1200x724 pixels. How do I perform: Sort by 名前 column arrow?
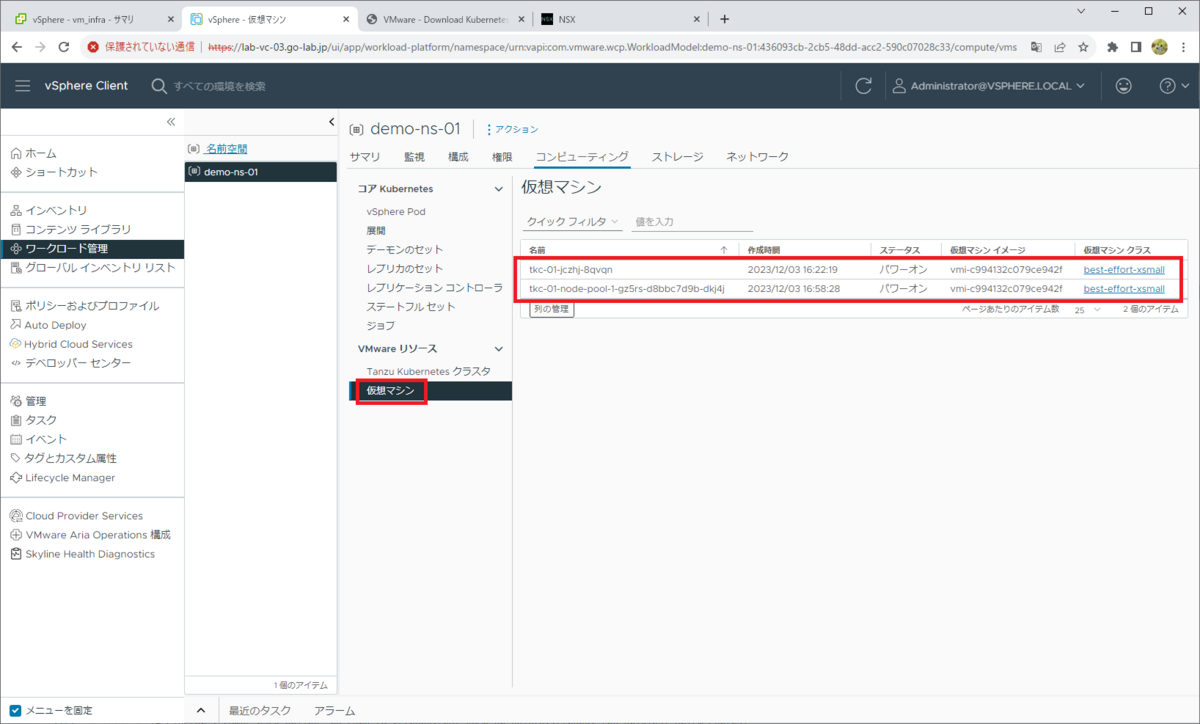click(x=724, y=250)
